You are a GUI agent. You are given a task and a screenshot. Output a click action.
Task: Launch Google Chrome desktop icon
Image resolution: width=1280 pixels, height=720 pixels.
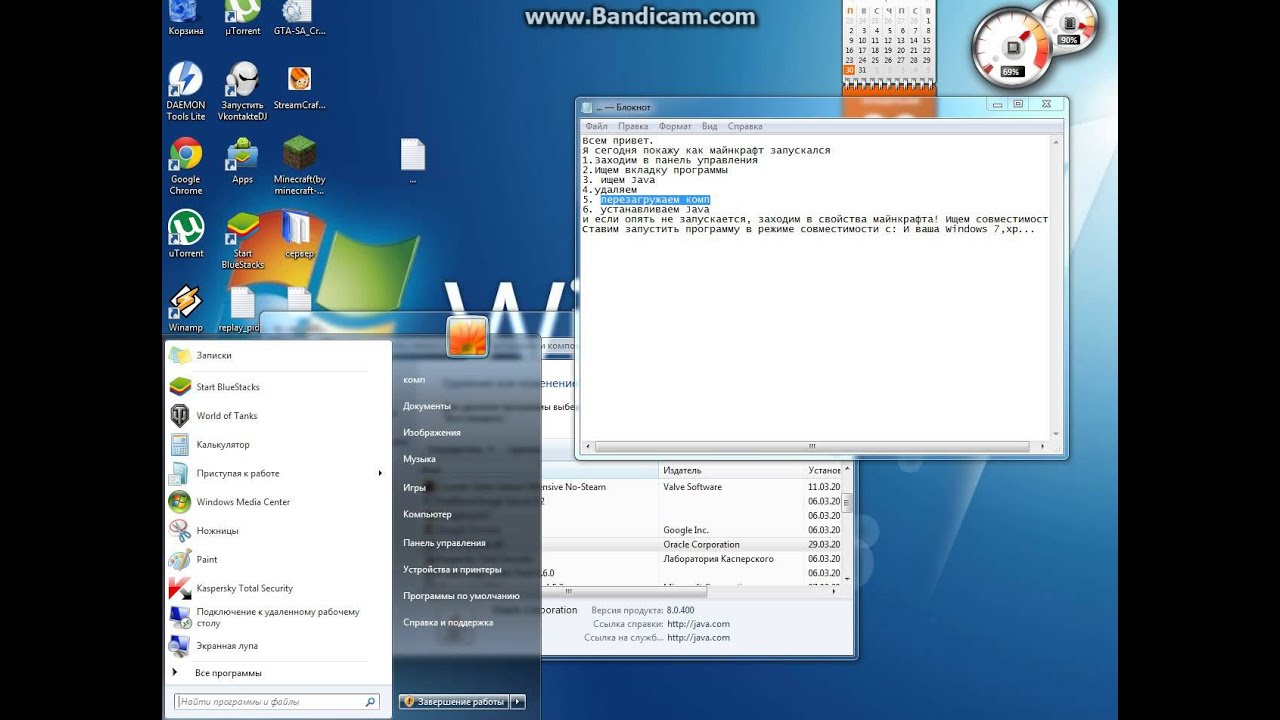185,166
